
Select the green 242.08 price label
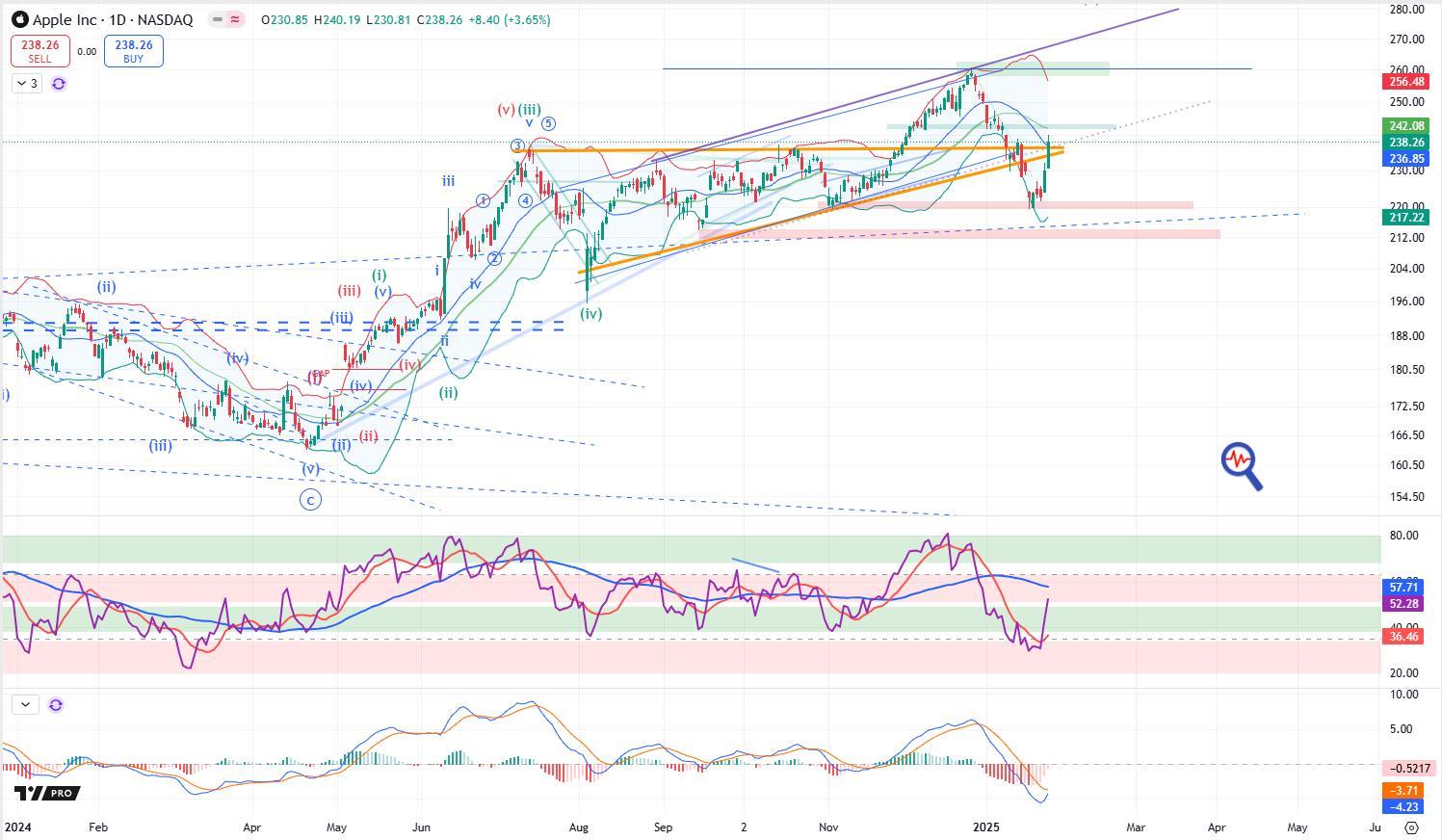click(1407, 126)
